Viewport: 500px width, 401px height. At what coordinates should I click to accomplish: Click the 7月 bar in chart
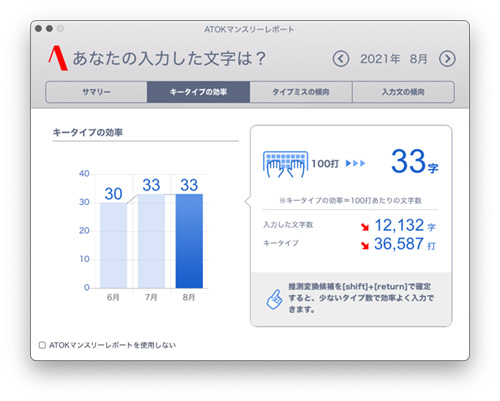[151, 241]
